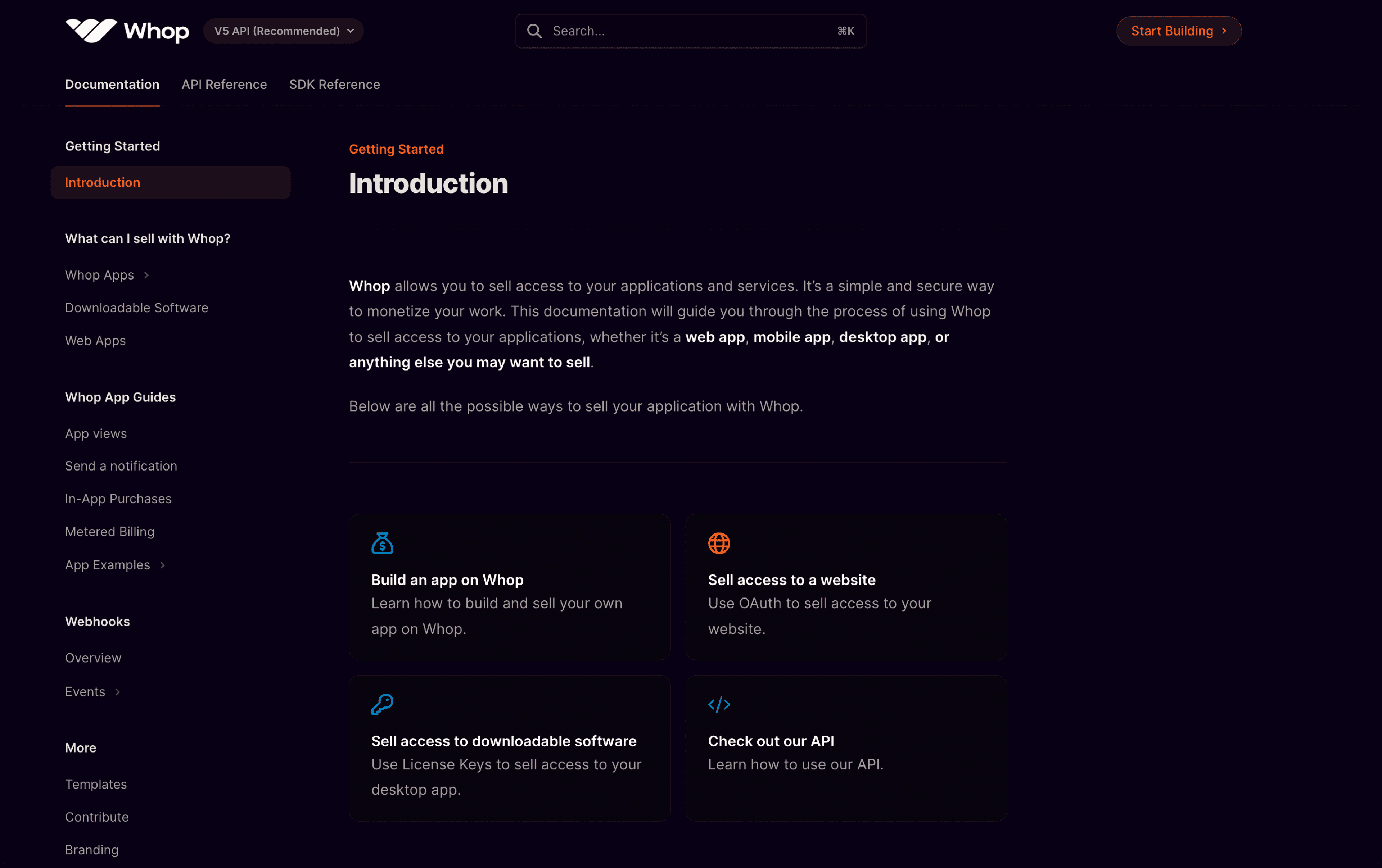Expand the Events sidebar item
This screenshot has width=1382, height=868.
click(118, 692)
